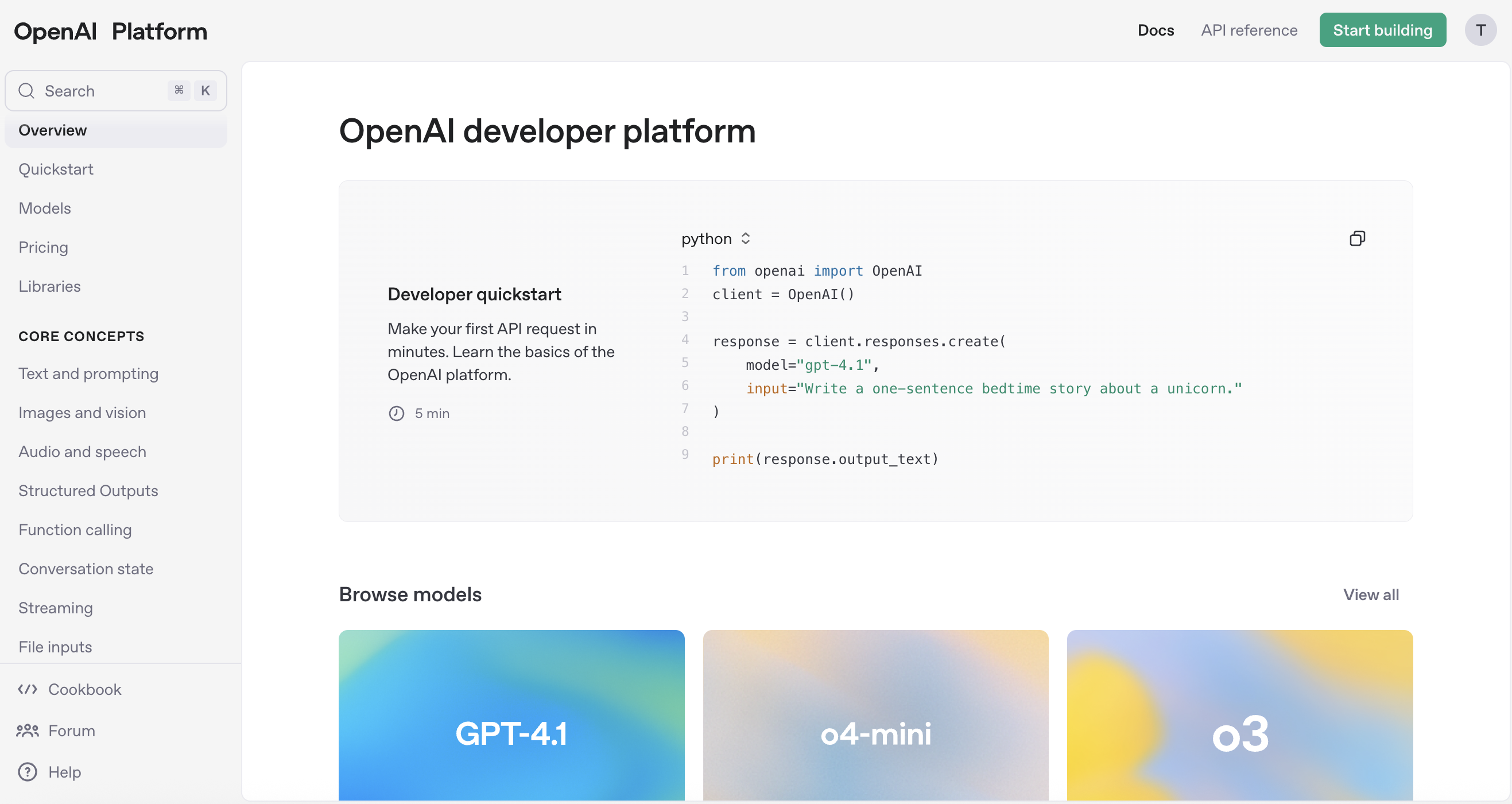Click the clock icon beside 5 min
This screenshot has height=804, width=1512.
396,413
